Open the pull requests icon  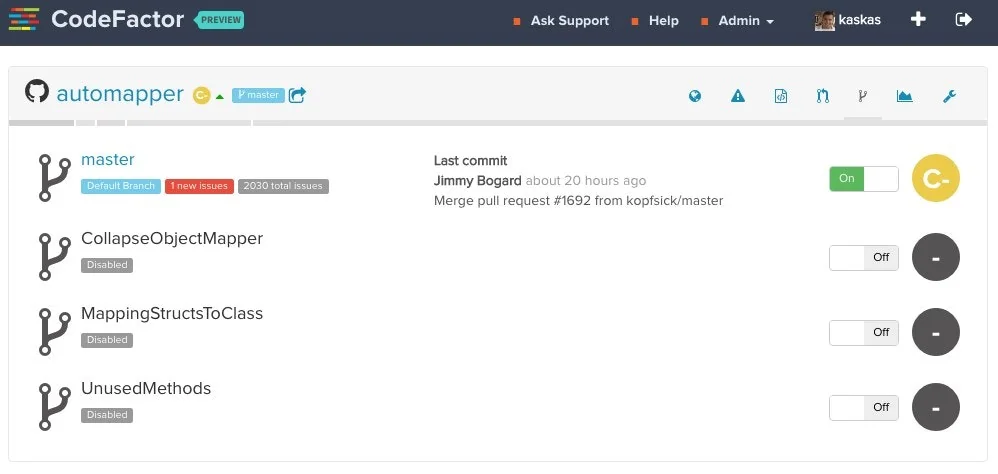pyautogui.click(x=822, y=96)
